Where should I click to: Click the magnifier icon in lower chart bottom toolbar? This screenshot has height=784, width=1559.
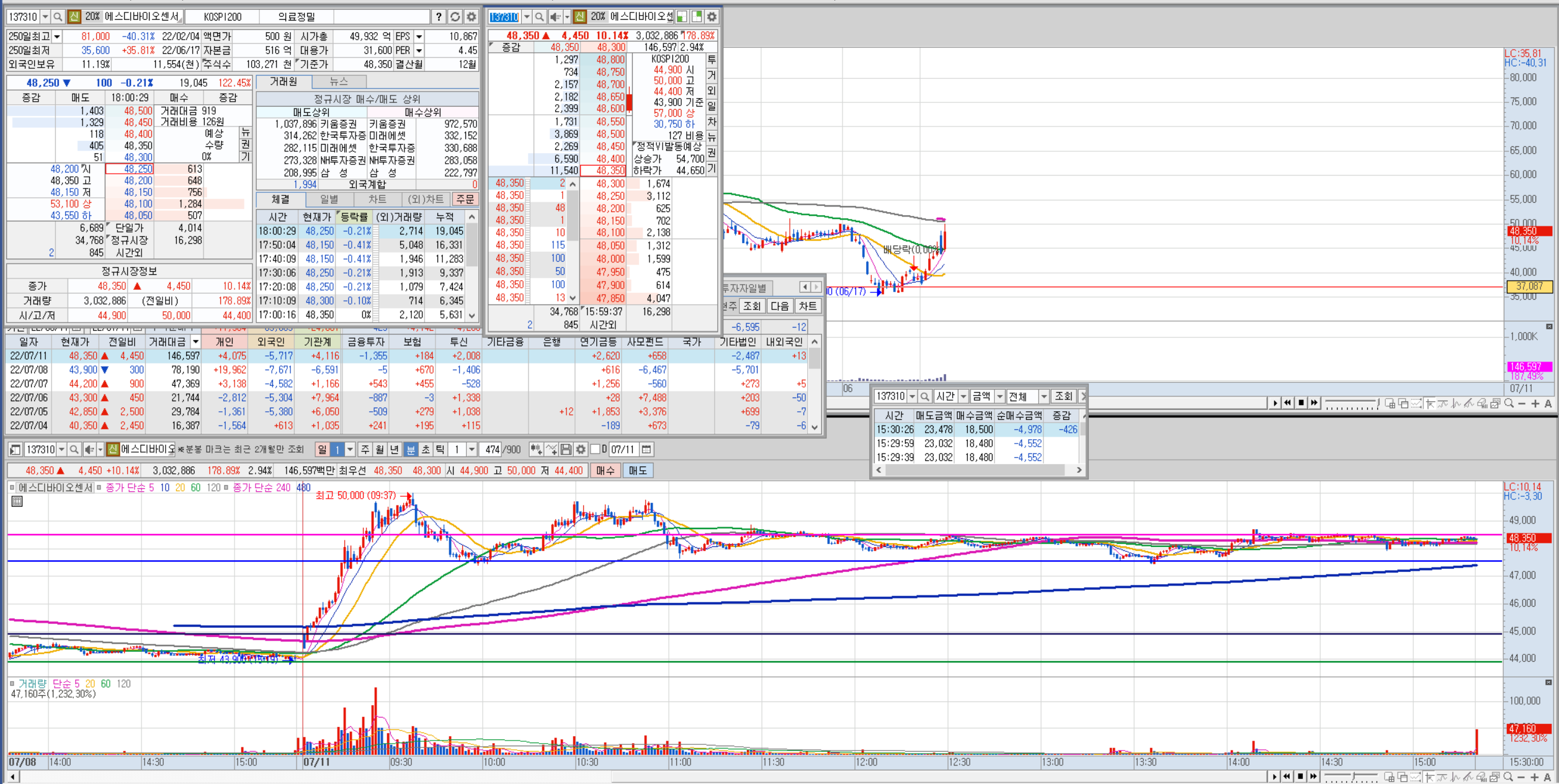click(x=1508, y=777)
